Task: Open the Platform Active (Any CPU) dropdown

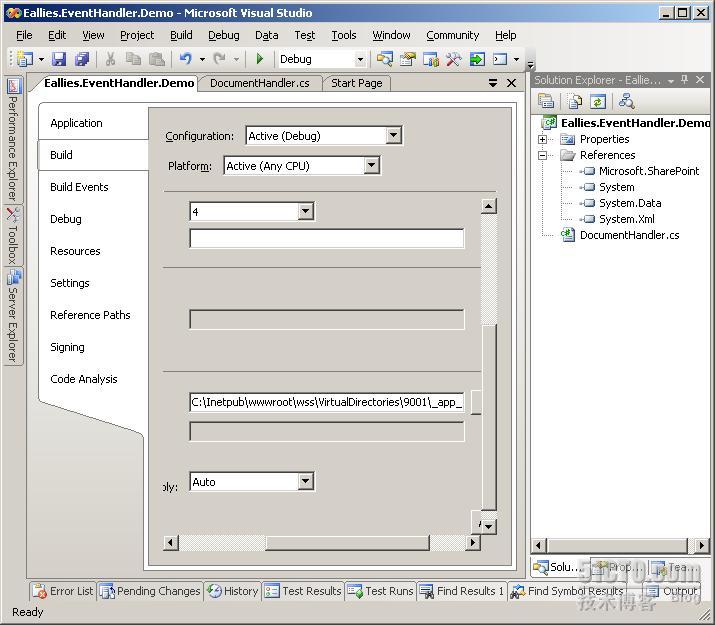Action: [372, 165]
